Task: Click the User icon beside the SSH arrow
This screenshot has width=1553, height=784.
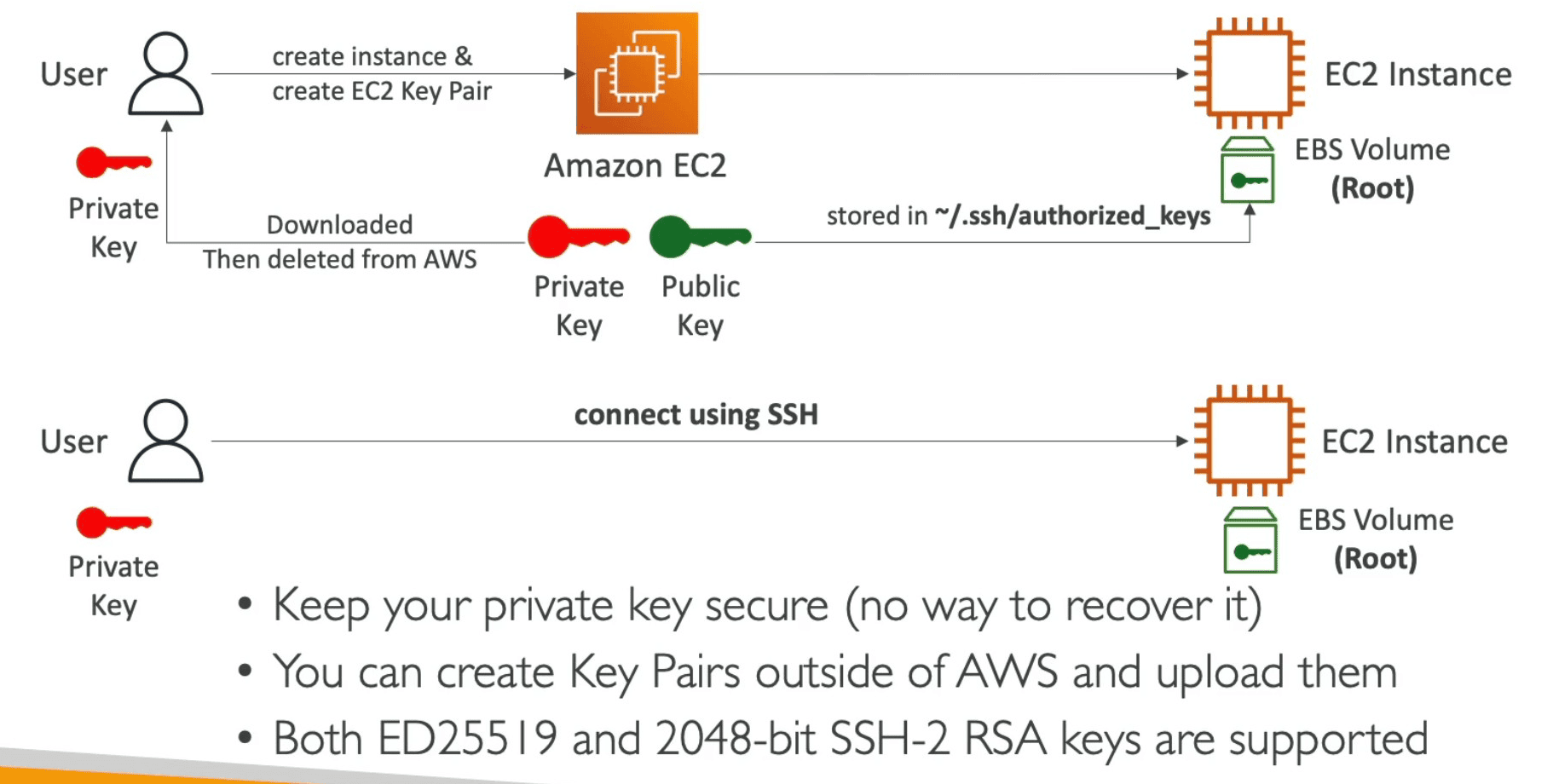Action: pyautogui.click(x=165, y=441)
